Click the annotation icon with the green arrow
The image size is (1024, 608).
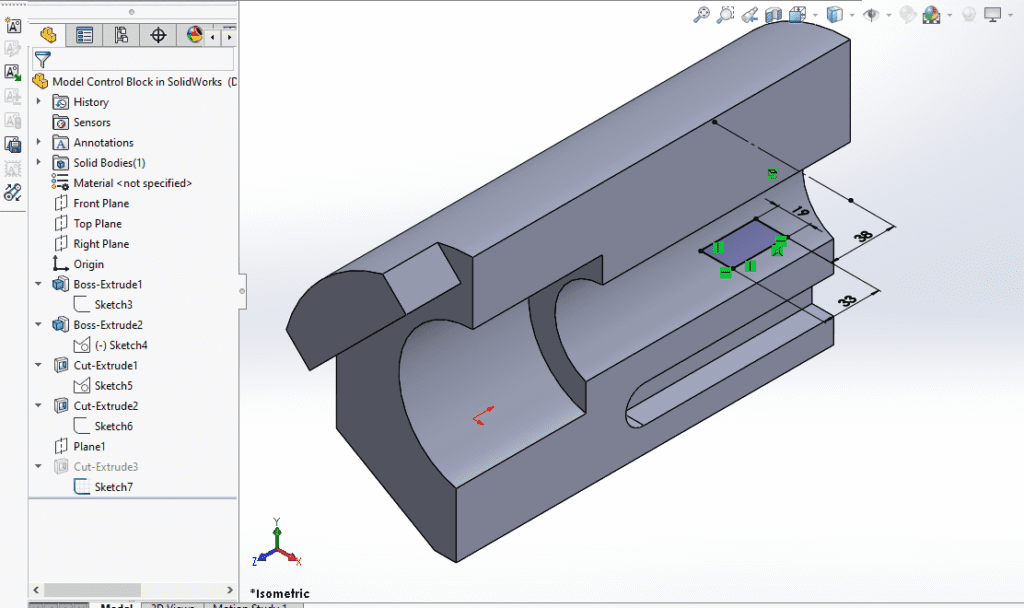[12, 72]
